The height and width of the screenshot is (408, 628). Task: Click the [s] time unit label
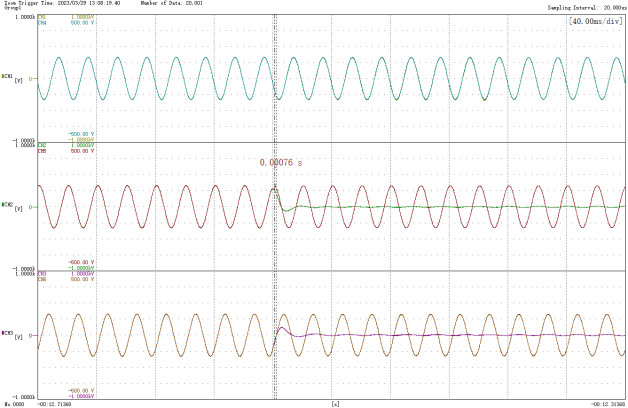tap(334, 403)
